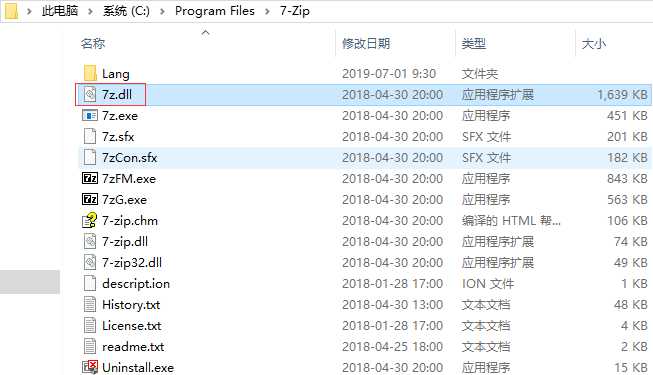
Task: Click the folder icon in address bar
Action: 11,11
